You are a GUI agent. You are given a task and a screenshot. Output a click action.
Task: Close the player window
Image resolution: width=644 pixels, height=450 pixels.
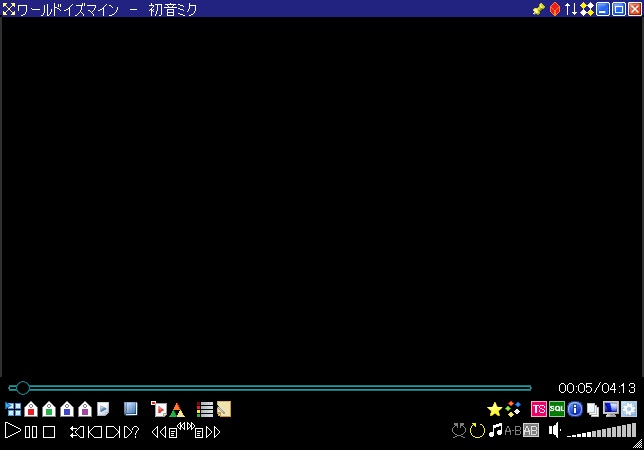[x=635, y=9]
